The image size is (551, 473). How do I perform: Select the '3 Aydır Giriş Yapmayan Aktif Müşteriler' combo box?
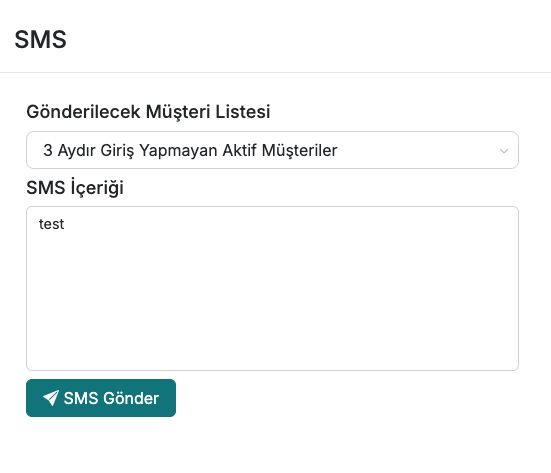272,150
